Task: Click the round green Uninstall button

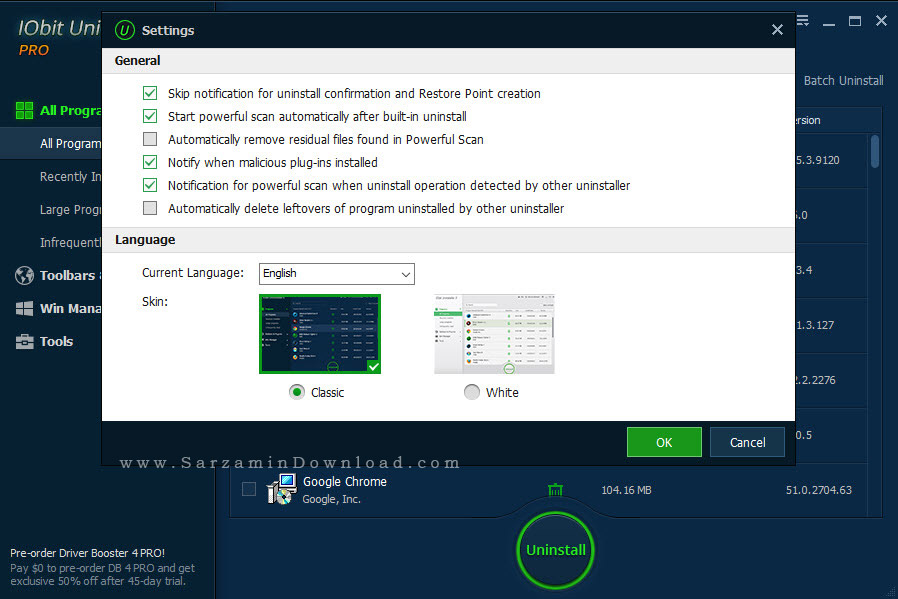Action: coord(556,550)
